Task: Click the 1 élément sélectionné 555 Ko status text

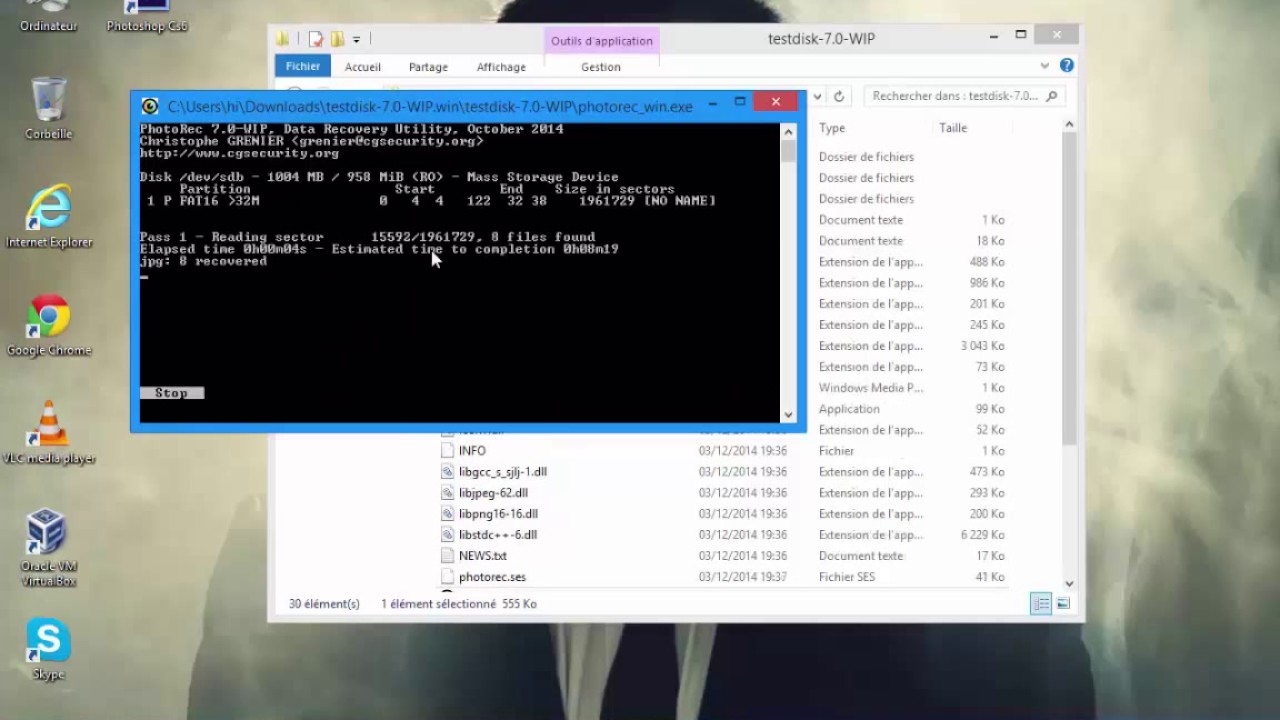Action: tap(459, 604)
